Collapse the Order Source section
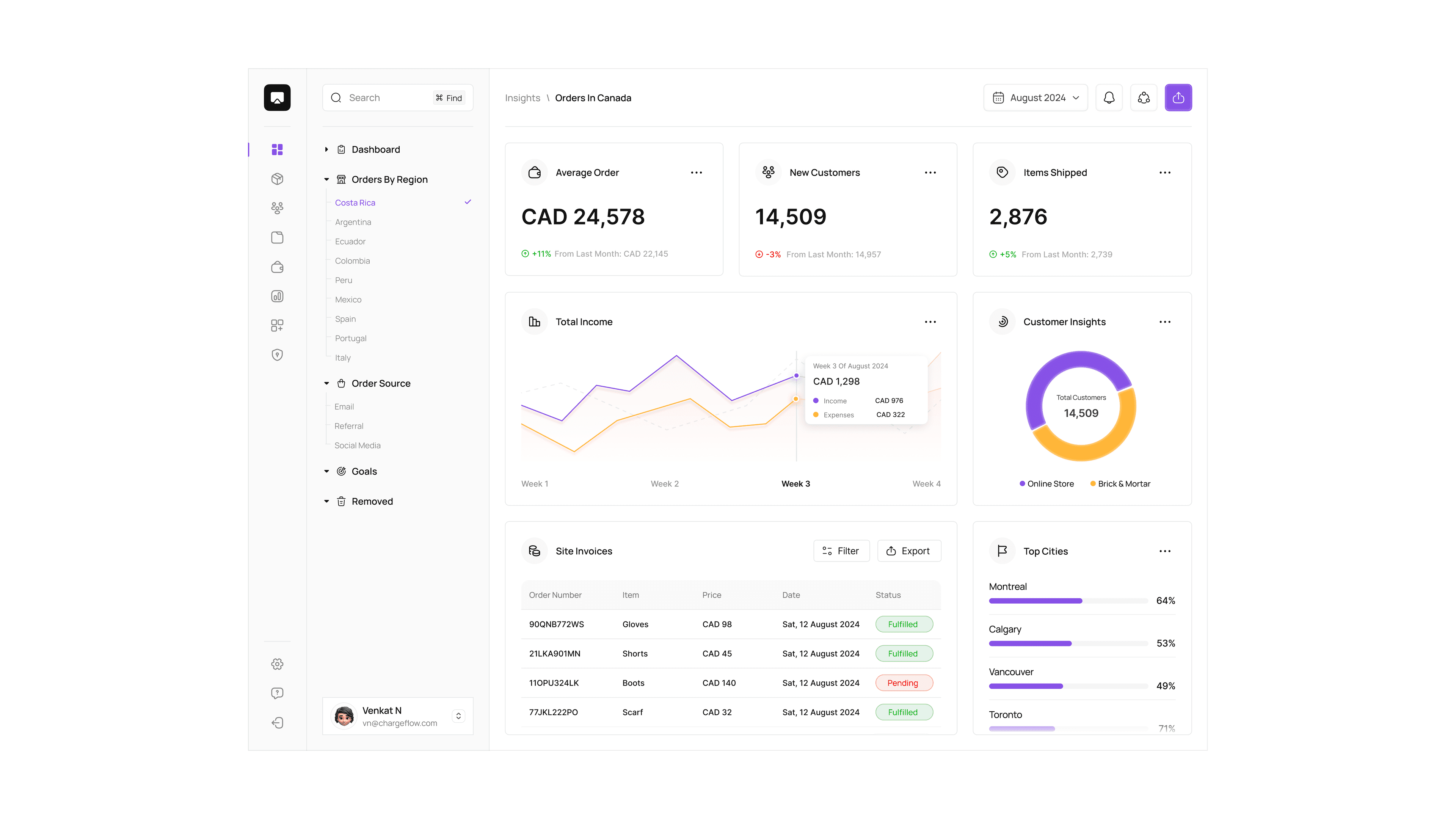The width and height of the screenshot is (1456, 819). [327, 383]
